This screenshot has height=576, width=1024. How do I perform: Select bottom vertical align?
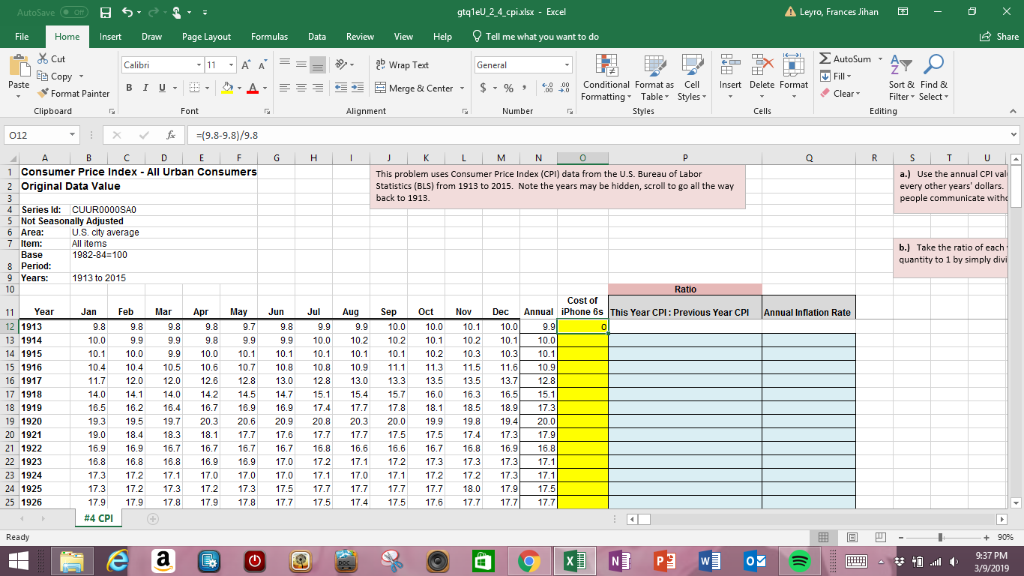[x=317, y=65]
